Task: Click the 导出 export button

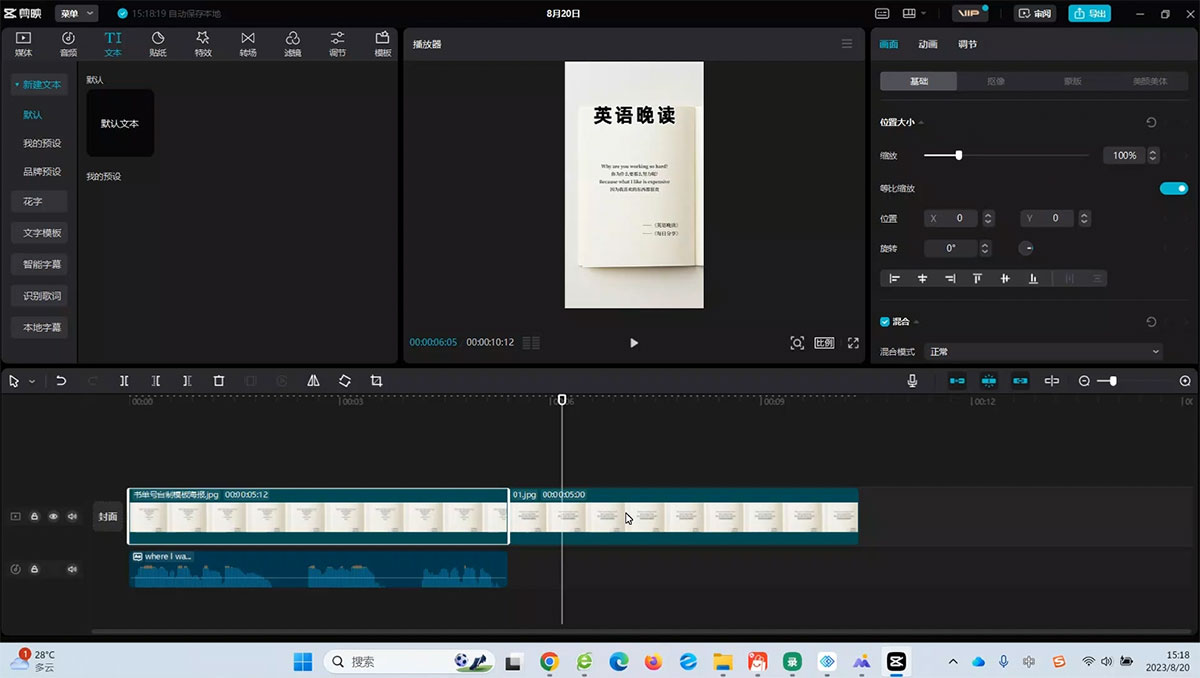Action: 1090,13
